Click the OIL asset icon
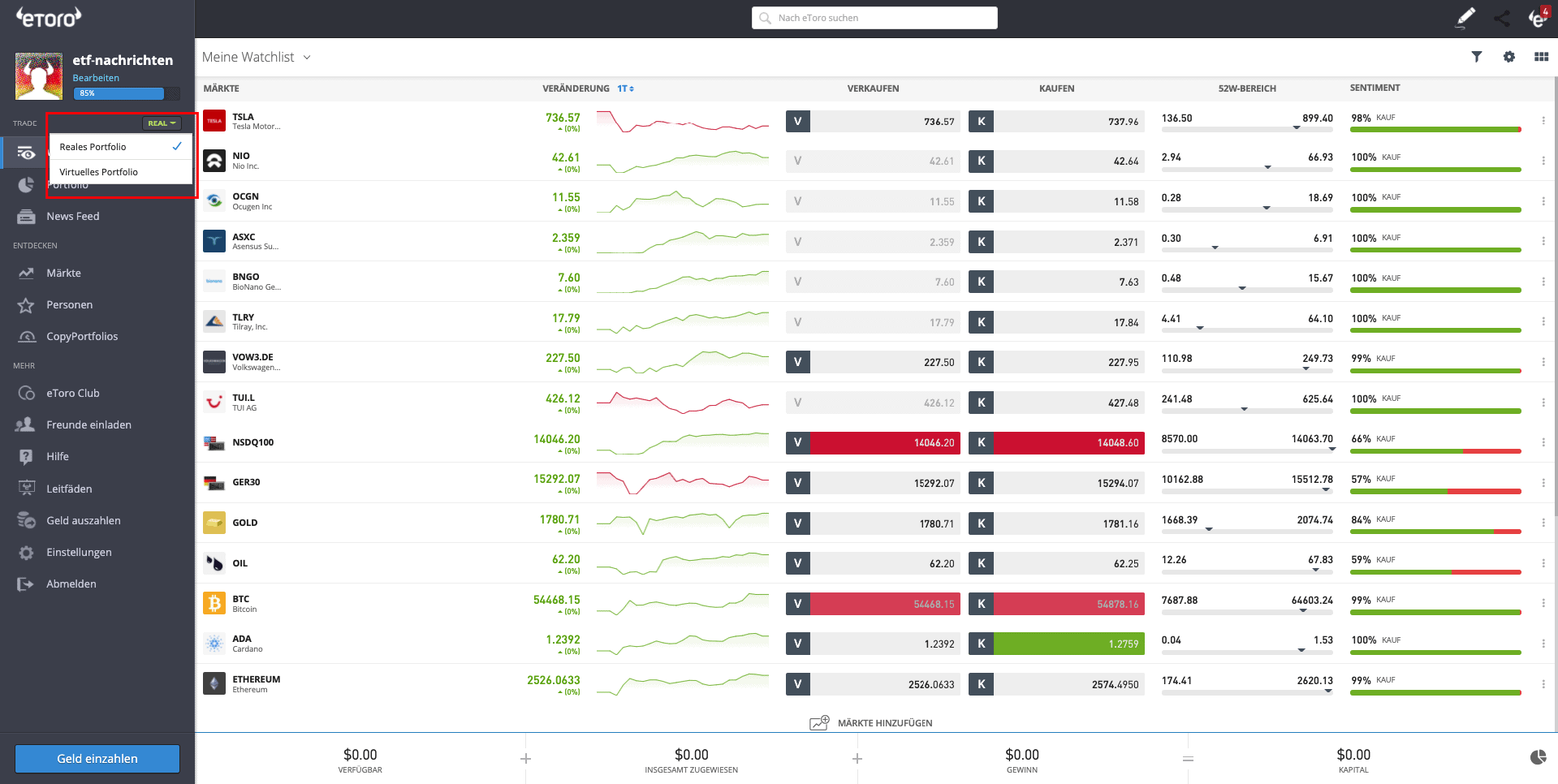Viewport: 1558px width, 784px height. (x=214, y=562)
